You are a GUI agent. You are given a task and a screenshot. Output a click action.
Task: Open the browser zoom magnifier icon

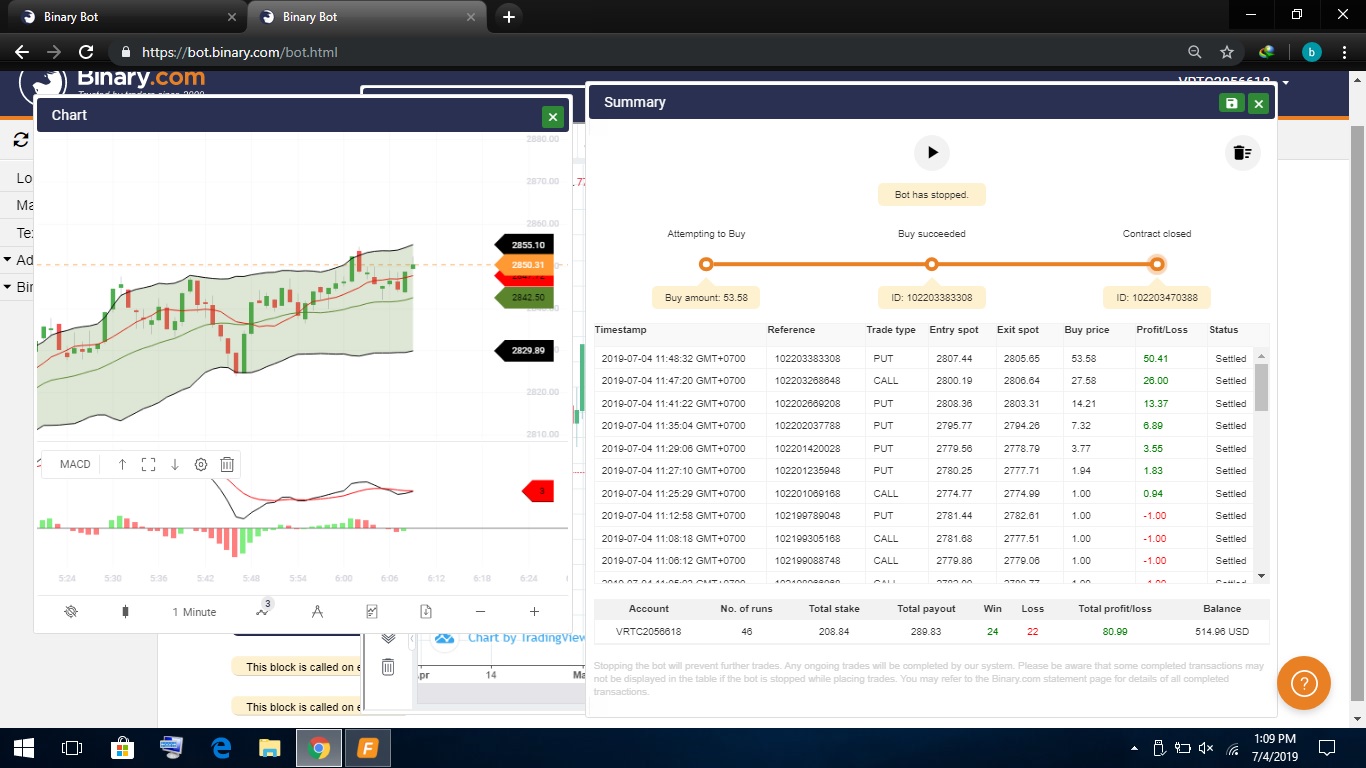pos(1195,52)
